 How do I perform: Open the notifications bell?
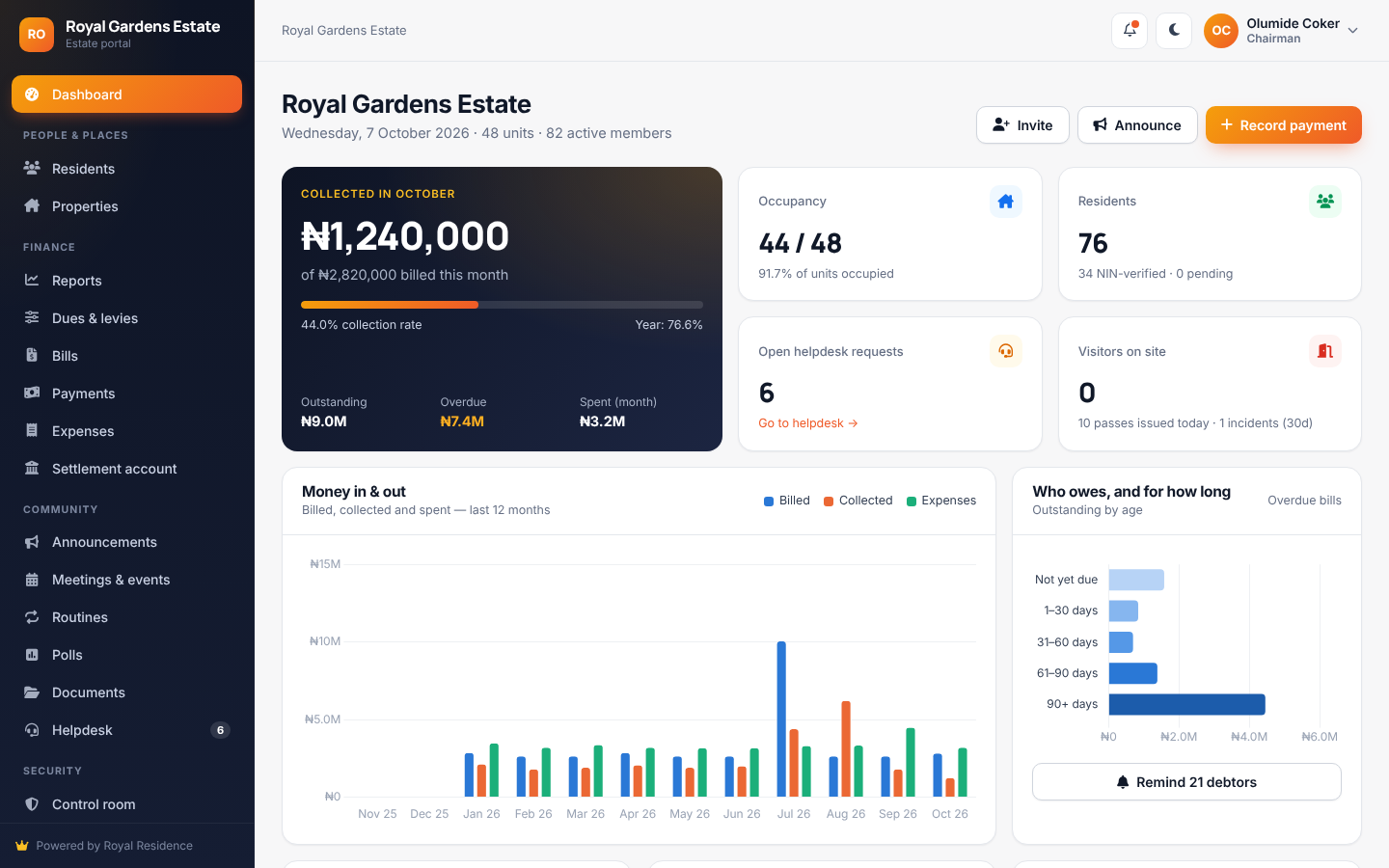coord(1130,30)
